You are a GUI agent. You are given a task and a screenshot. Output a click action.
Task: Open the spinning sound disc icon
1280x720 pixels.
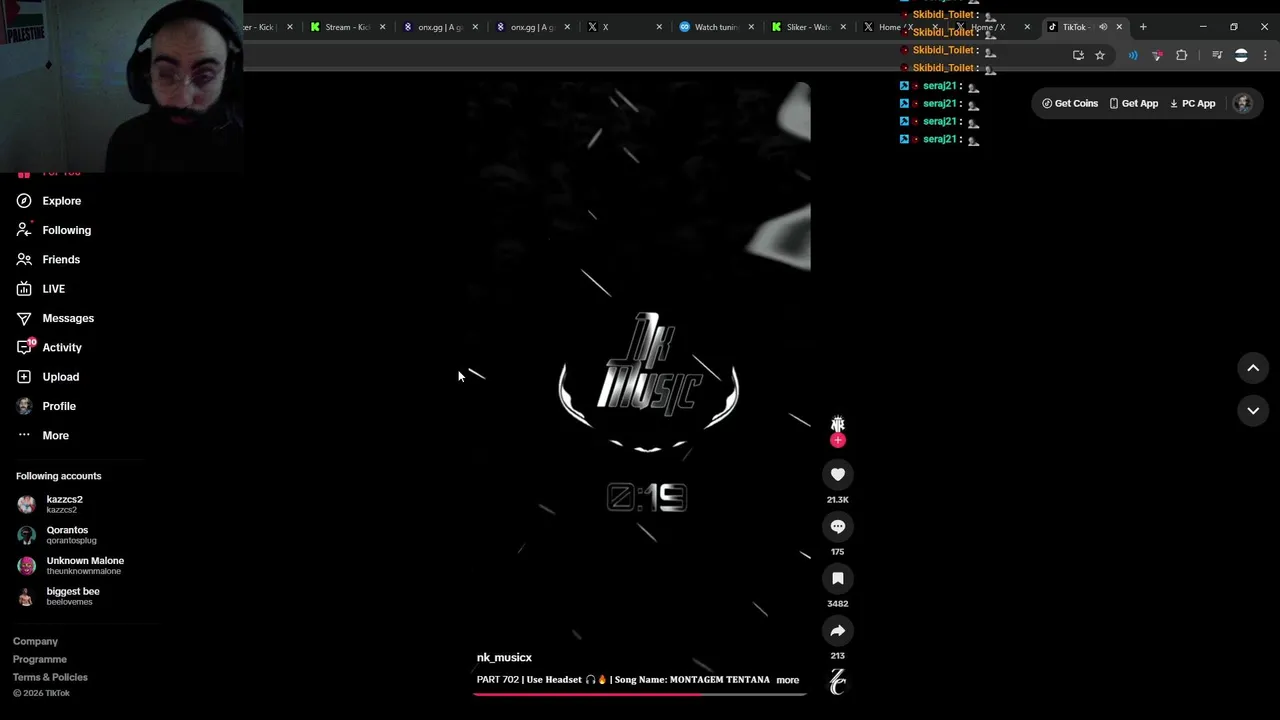pos(838,682)
